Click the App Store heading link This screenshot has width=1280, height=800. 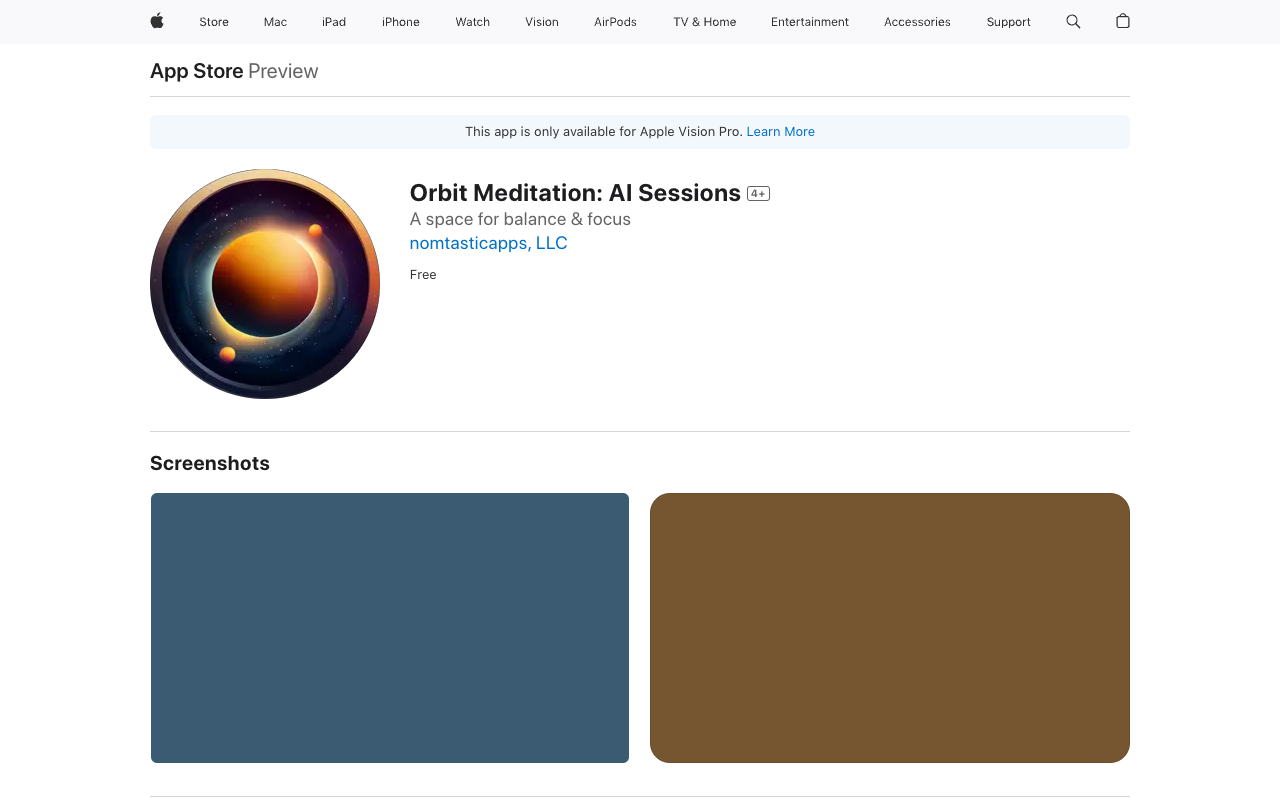tap(196, 71)
